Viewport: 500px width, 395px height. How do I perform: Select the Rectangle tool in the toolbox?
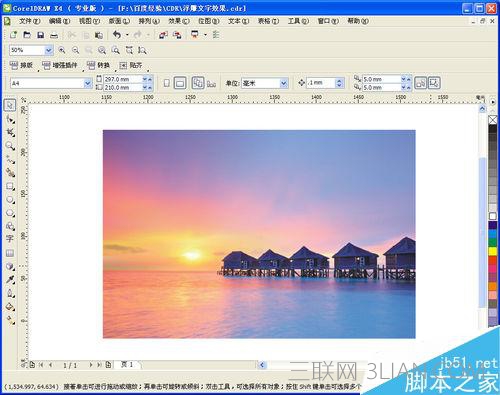click(10, 186)
